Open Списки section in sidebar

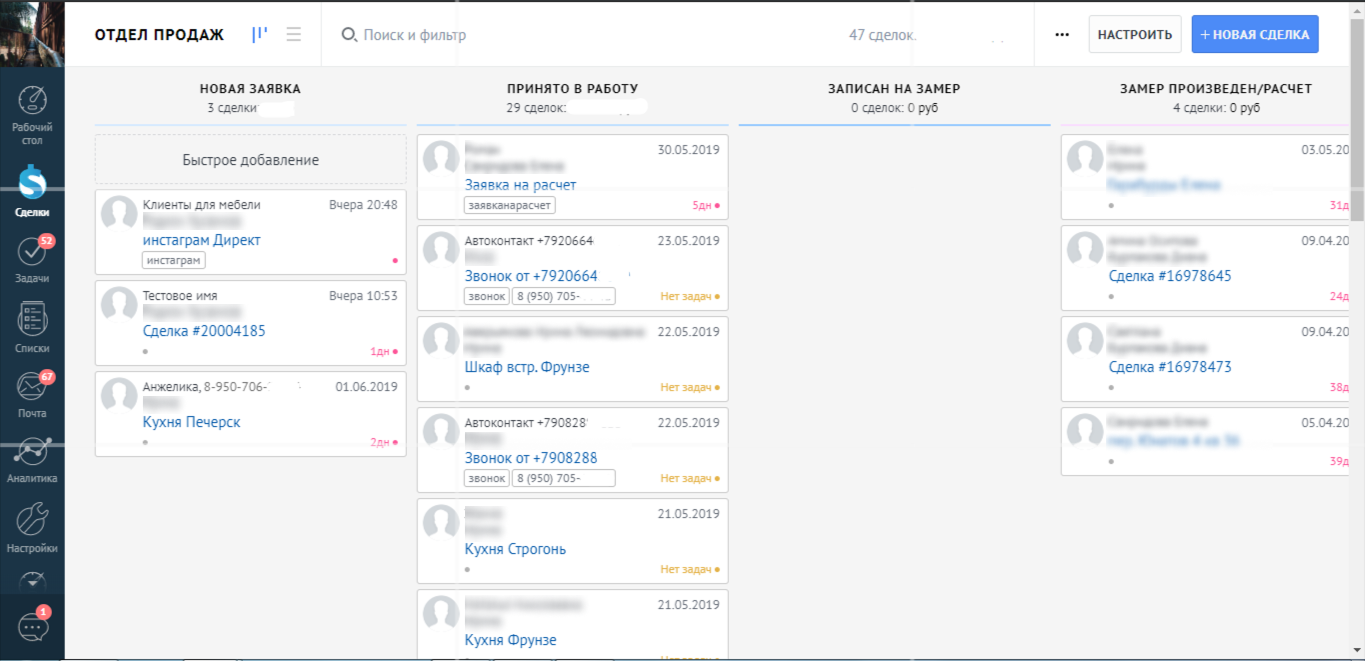tap(32, 327)
